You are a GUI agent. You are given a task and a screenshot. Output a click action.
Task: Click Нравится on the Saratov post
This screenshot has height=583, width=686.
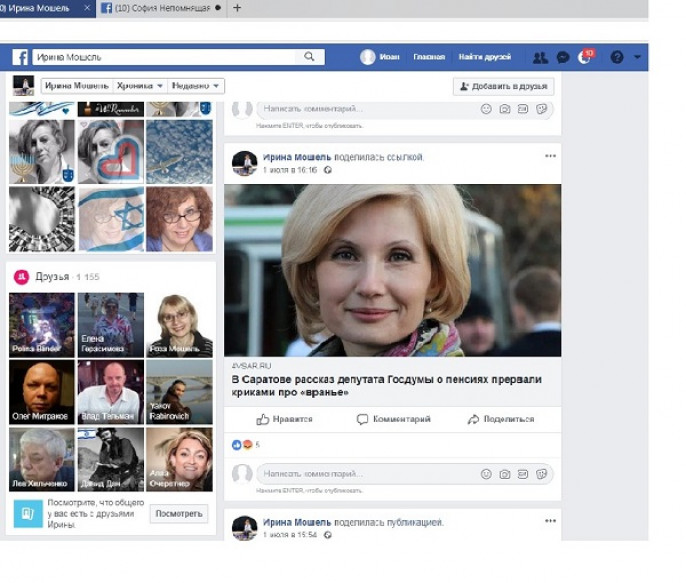[284, 419]
